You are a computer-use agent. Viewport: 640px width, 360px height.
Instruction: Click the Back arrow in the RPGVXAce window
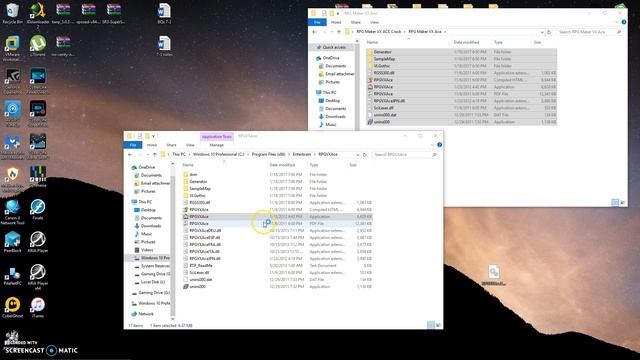(130, 155)
